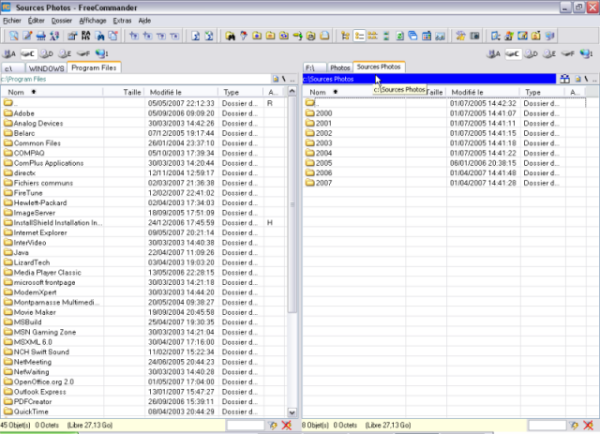Open file search with black binoculars icon
Image resolution: width=600 pixels, height=434 pixels.
(230, 36)
